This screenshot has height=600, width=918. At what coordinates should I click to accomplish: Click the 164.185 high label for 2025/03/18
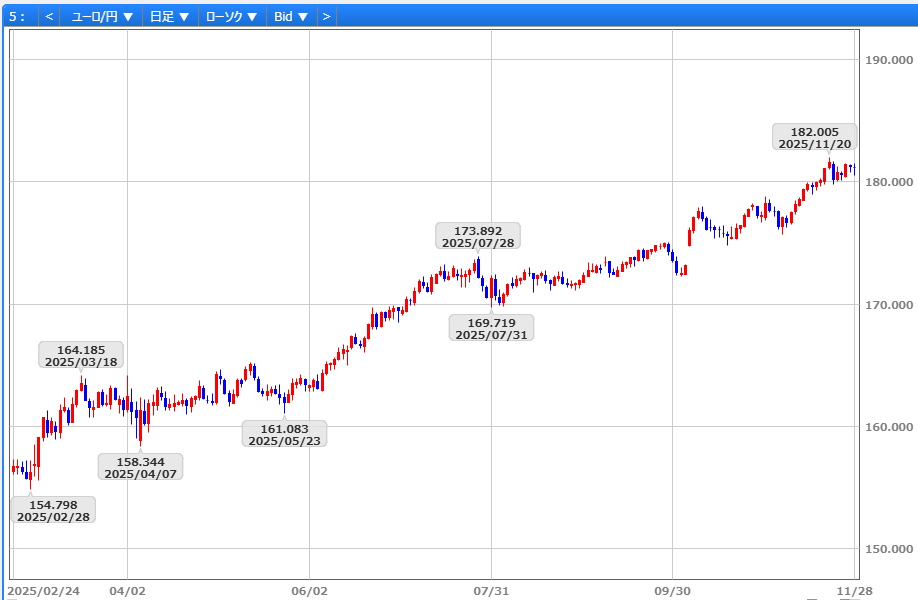81,355
